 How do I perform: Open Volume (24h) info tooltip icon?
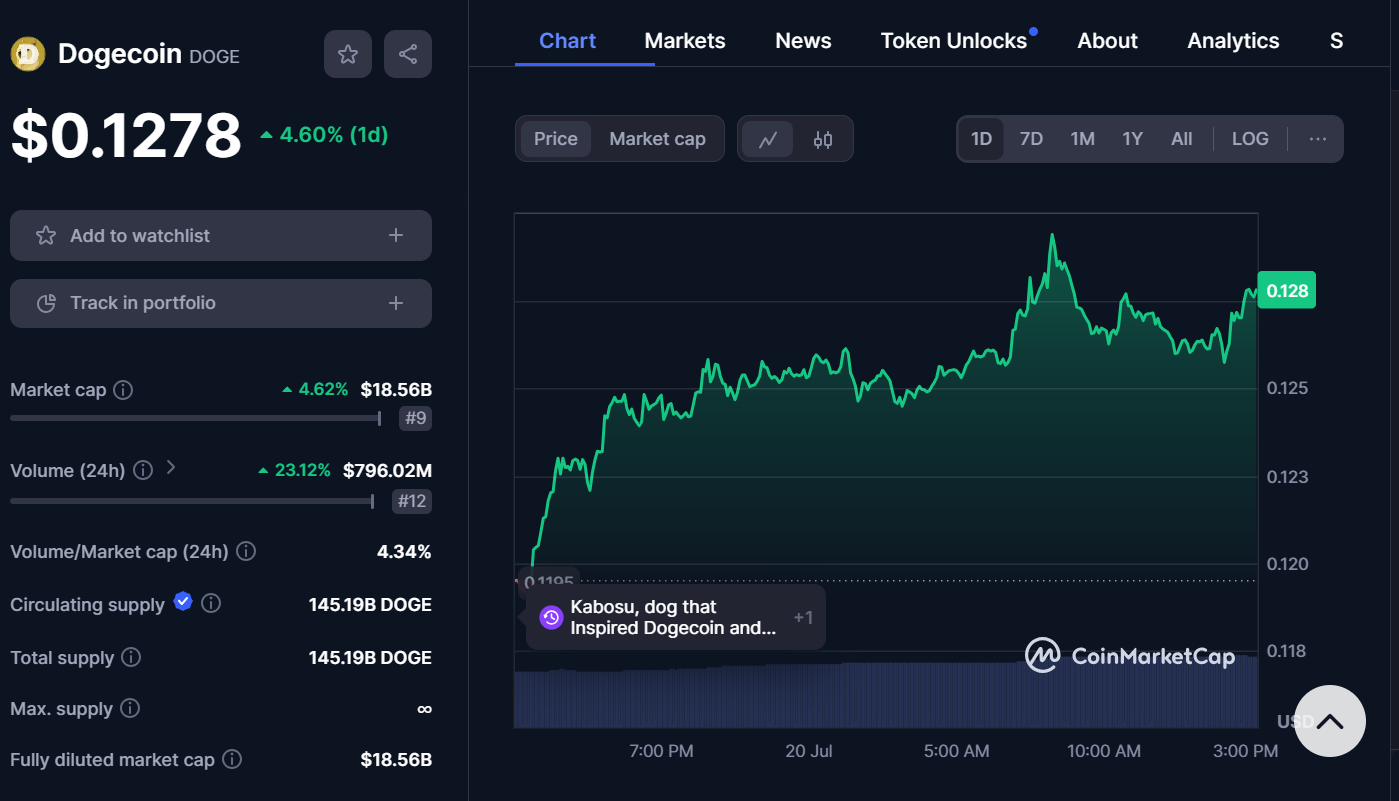point(143,470)
